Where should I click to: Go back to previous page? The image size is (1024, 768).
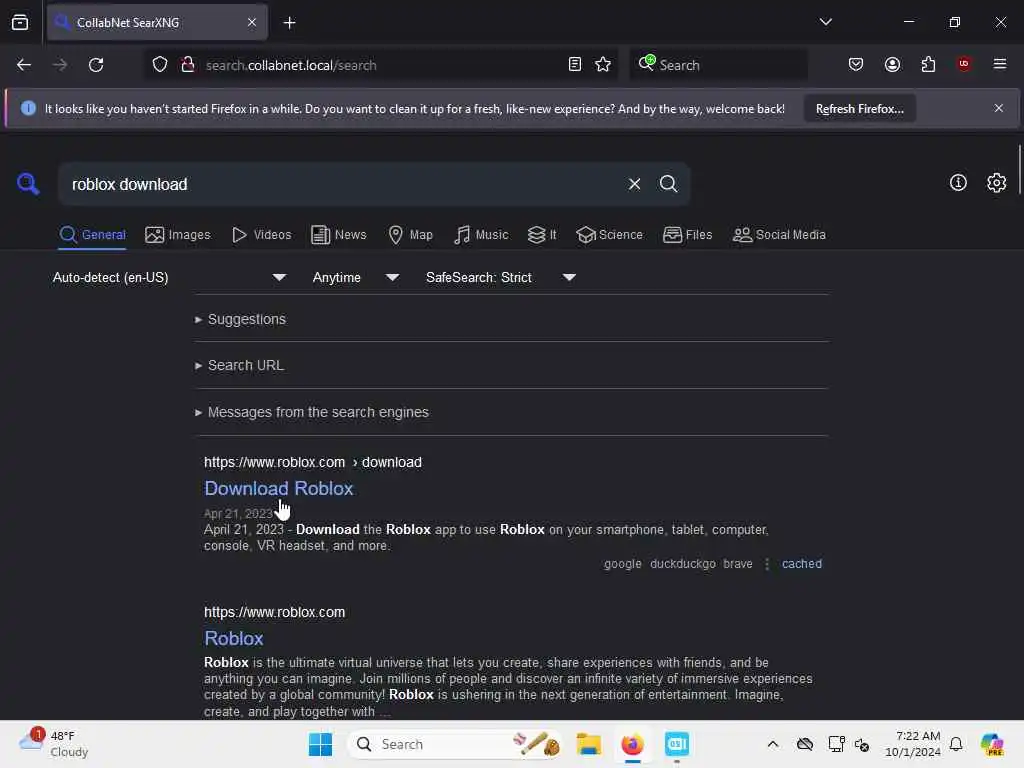[24, 65]
